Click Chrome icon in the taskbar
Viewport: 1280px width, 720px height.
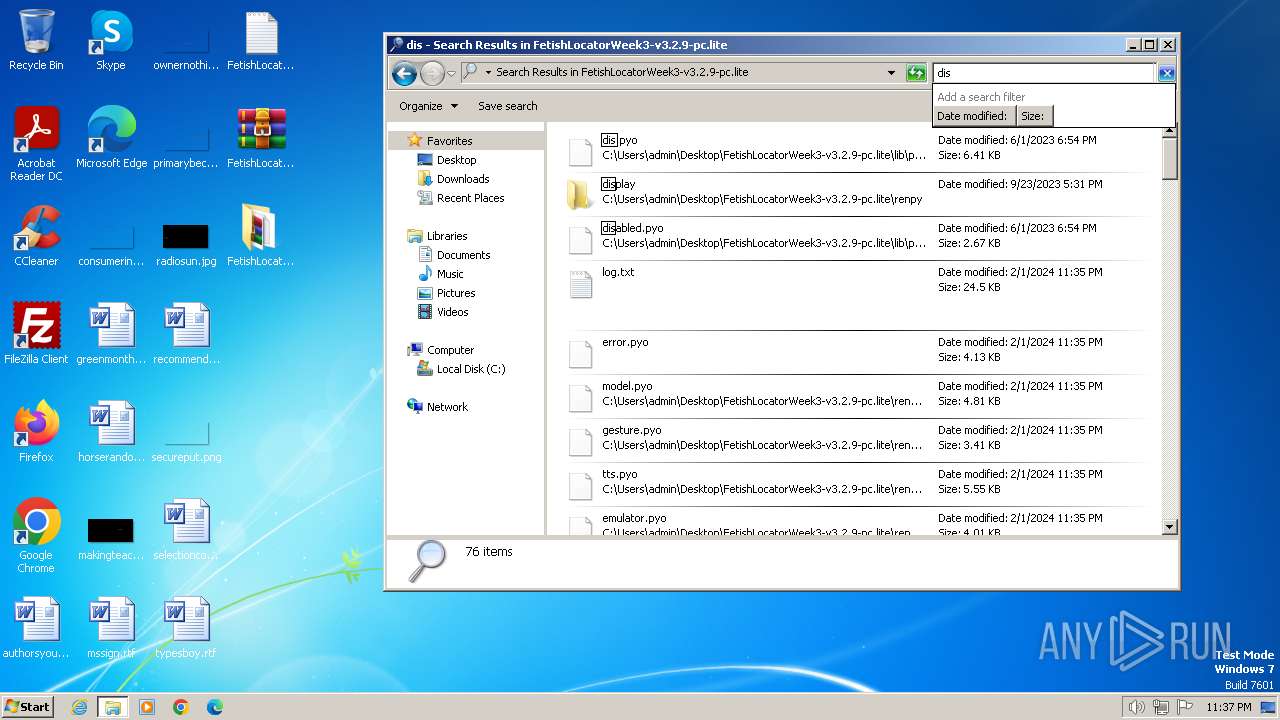[x=181, y=707]
